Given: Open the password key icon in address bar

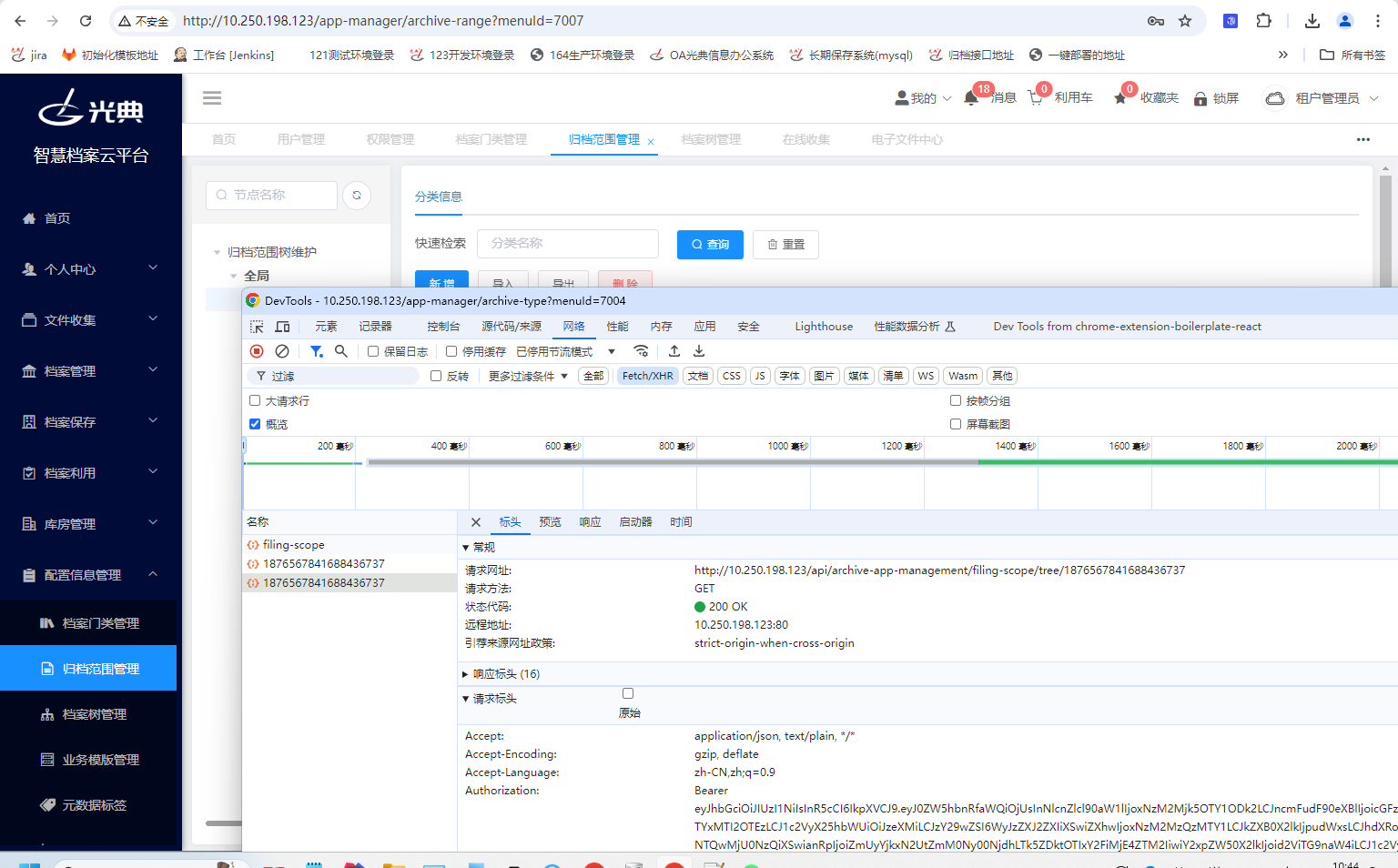Looking at the screenshot, I should point(1156,21).
